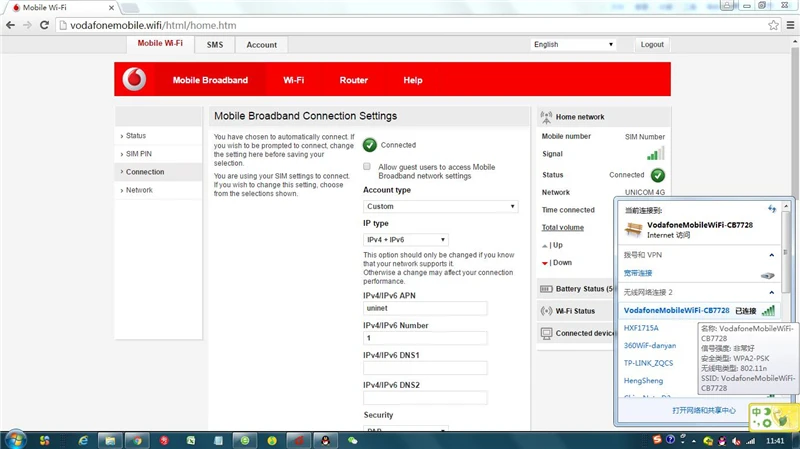
Task: Open File Explorer from the taskbar
Action: click(110, 440)
